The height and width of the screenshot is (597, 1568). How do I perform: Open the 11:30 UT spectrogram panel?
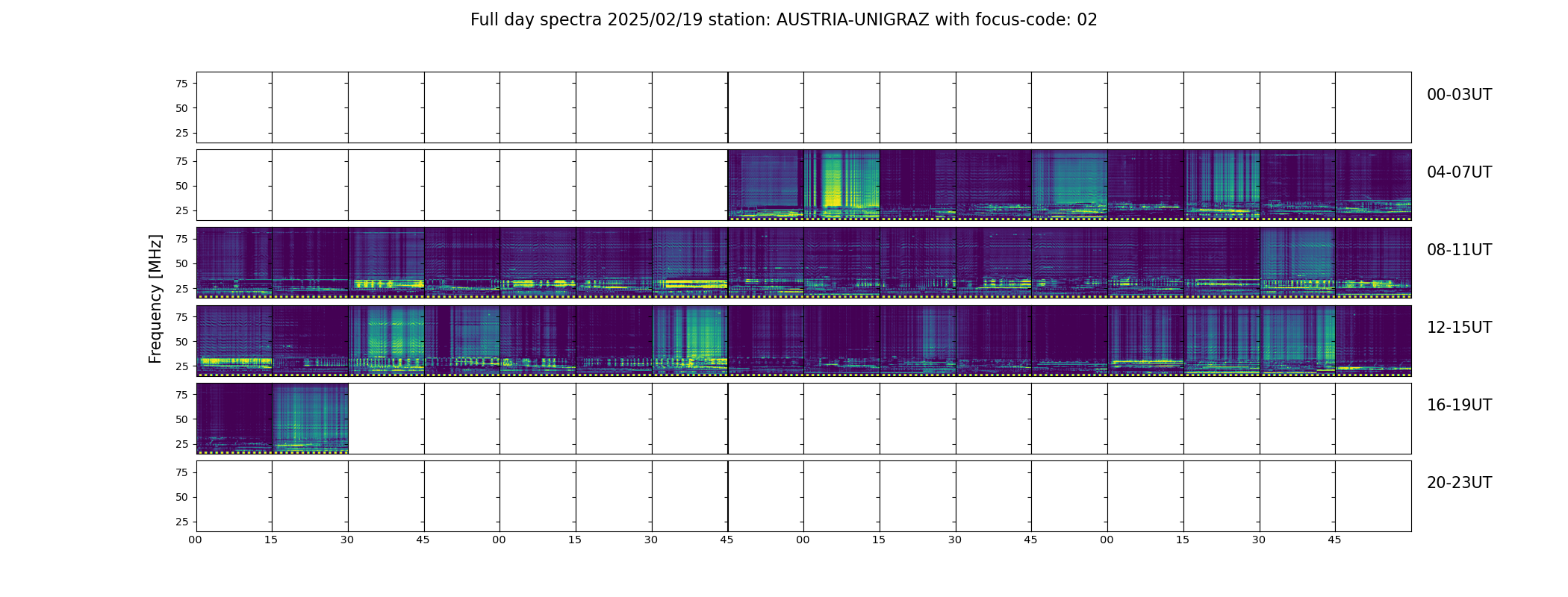pyautogui.click(x=1298, y=263)
